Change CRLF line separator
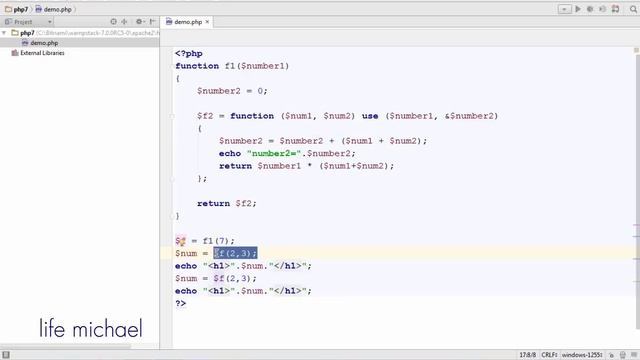Viewport: 640px width, 360px height. pos(549,355)
